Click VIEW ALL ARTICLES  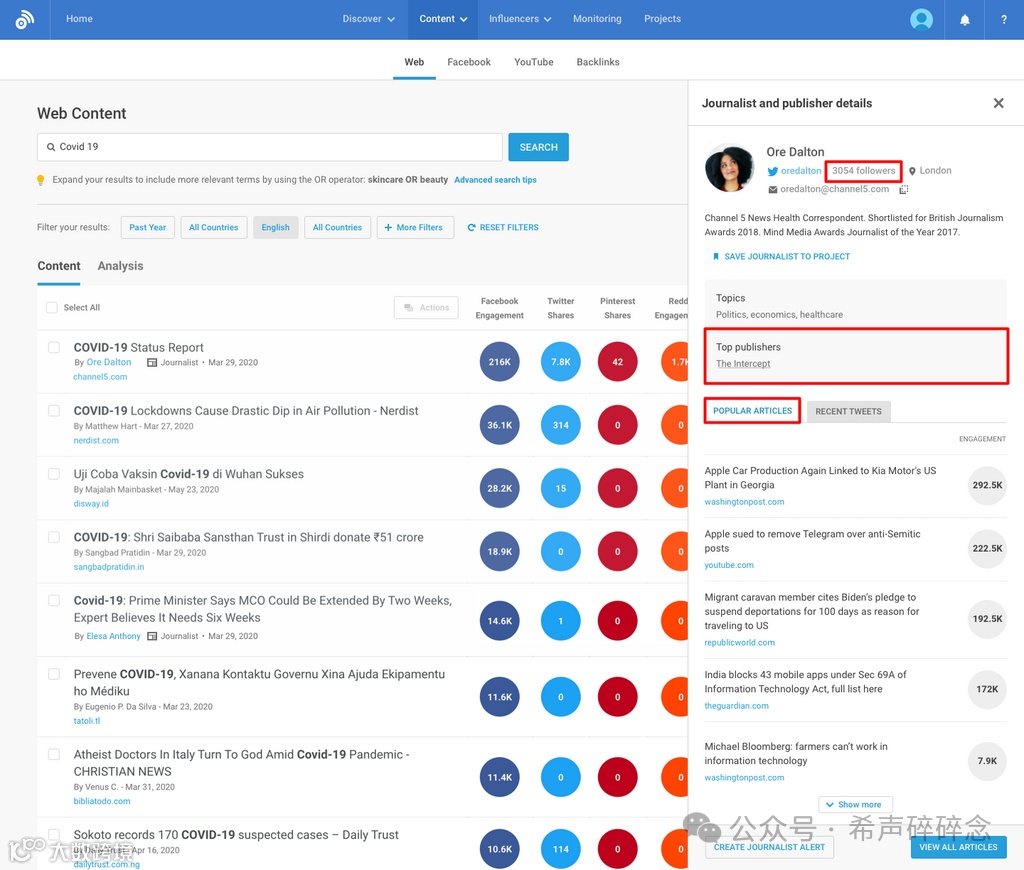(x=958, y=847)
